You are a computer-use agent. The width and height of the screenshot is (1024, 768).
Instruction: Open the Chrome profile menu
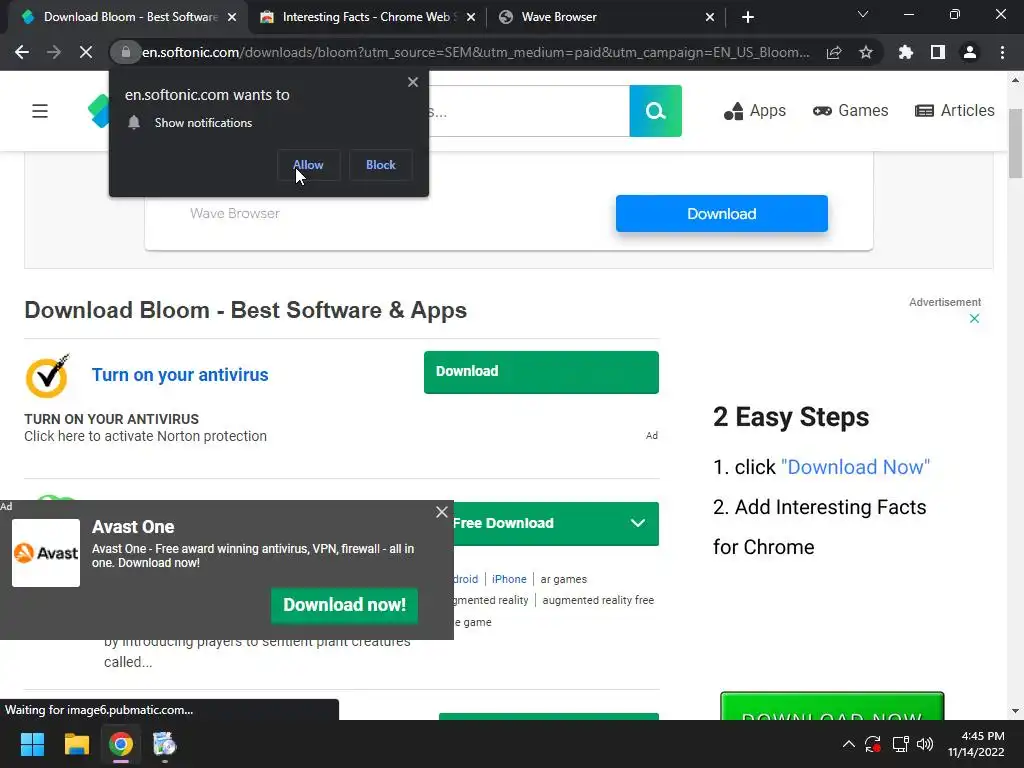pyautogui.click(x=970, y=52)
